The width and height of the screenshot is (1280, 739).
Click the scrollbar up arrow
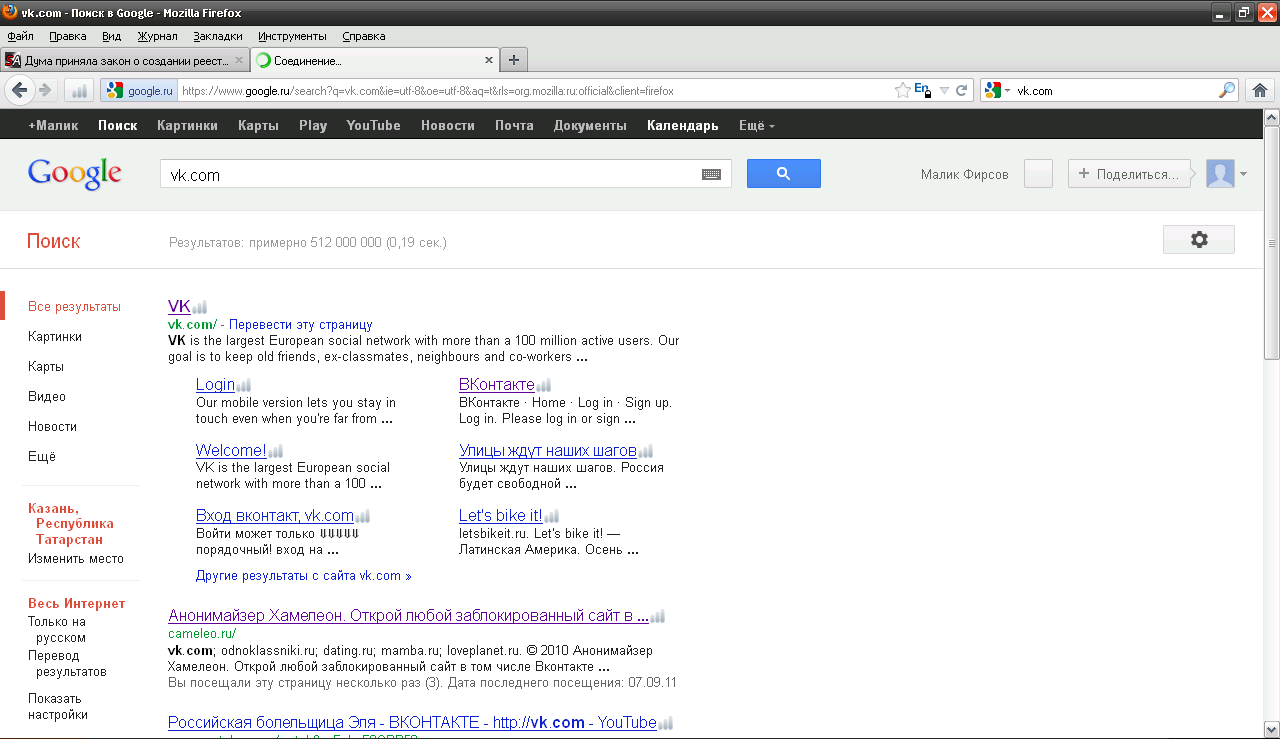coord(1272,117)
